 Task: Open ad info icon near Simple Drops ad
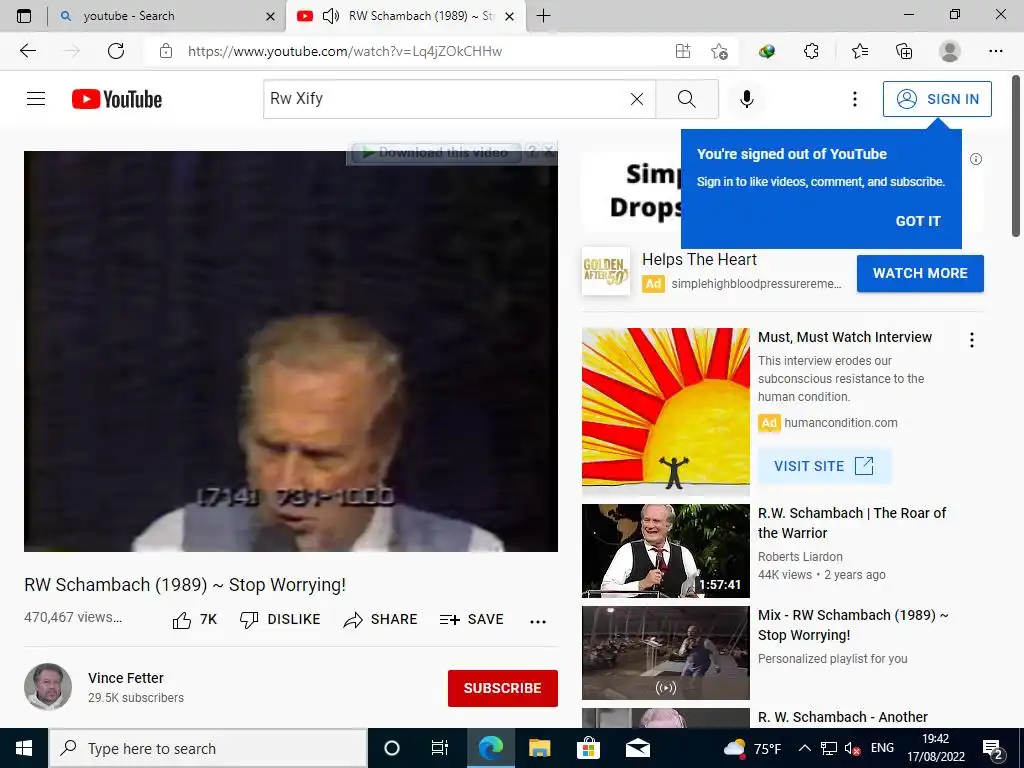click(976, 159)
